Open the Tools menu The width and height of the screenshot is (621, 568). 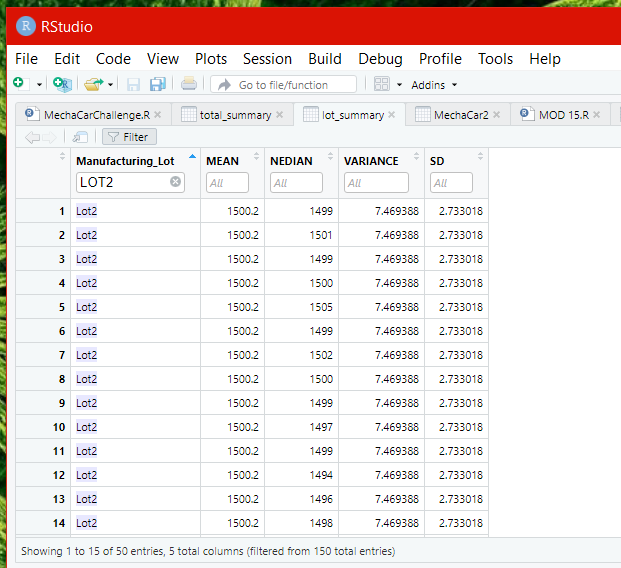(495, 59)
